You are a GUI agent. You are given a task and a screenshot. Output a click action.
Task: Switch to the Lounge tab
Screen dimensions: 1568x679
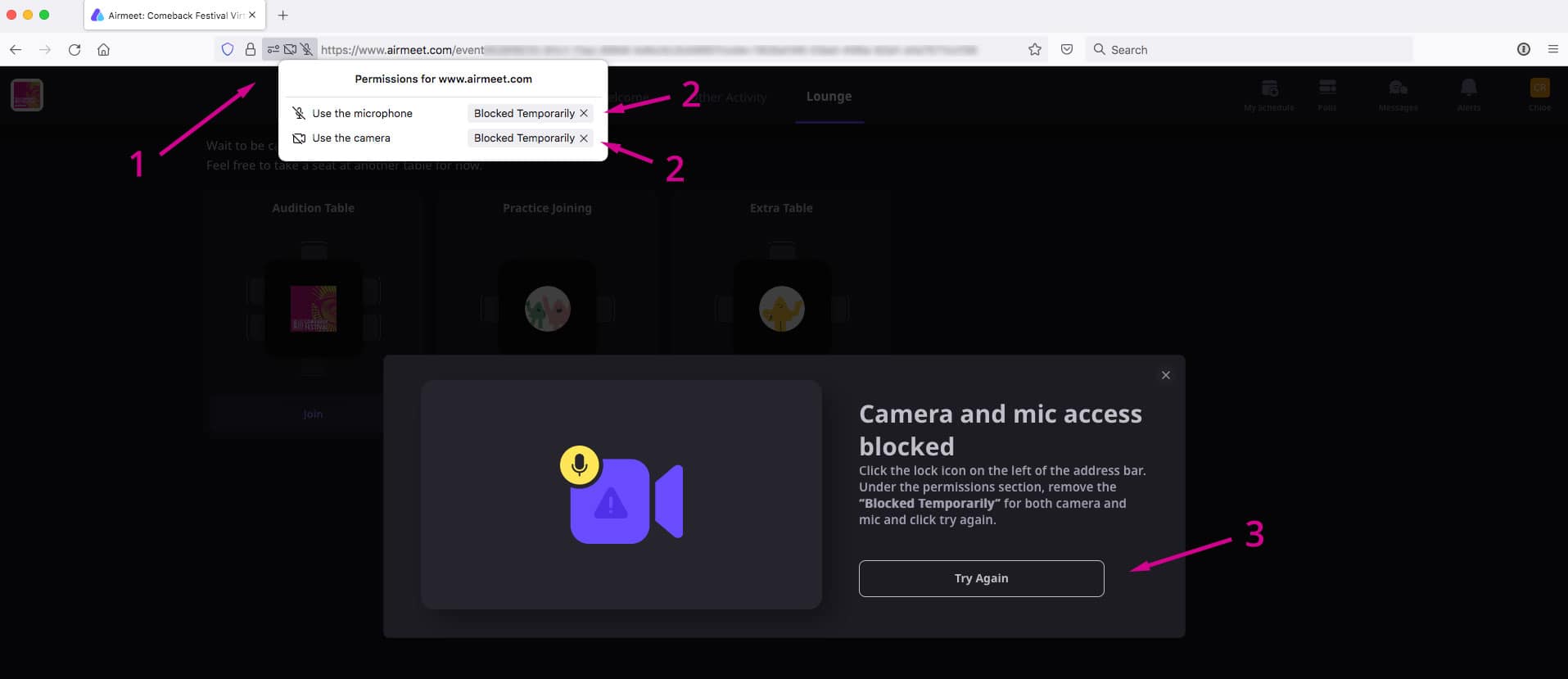pos(829,97)
